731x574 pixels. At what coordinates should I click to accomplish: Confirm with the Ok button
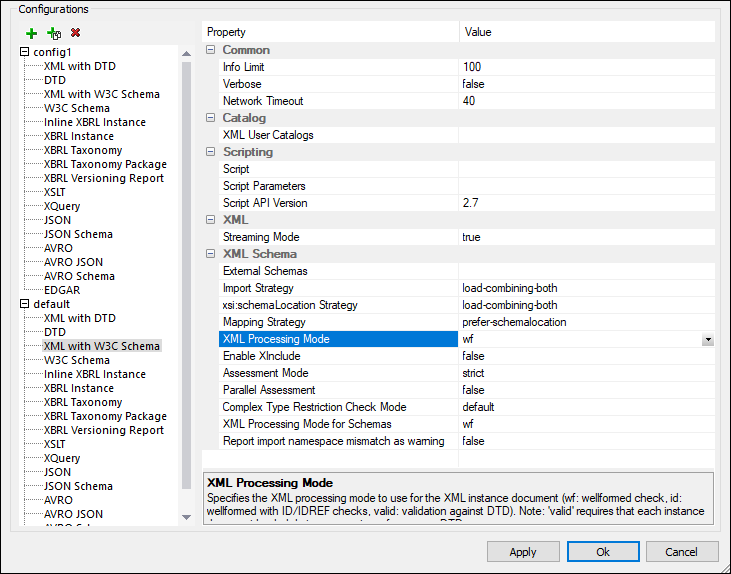coord(602,552)
